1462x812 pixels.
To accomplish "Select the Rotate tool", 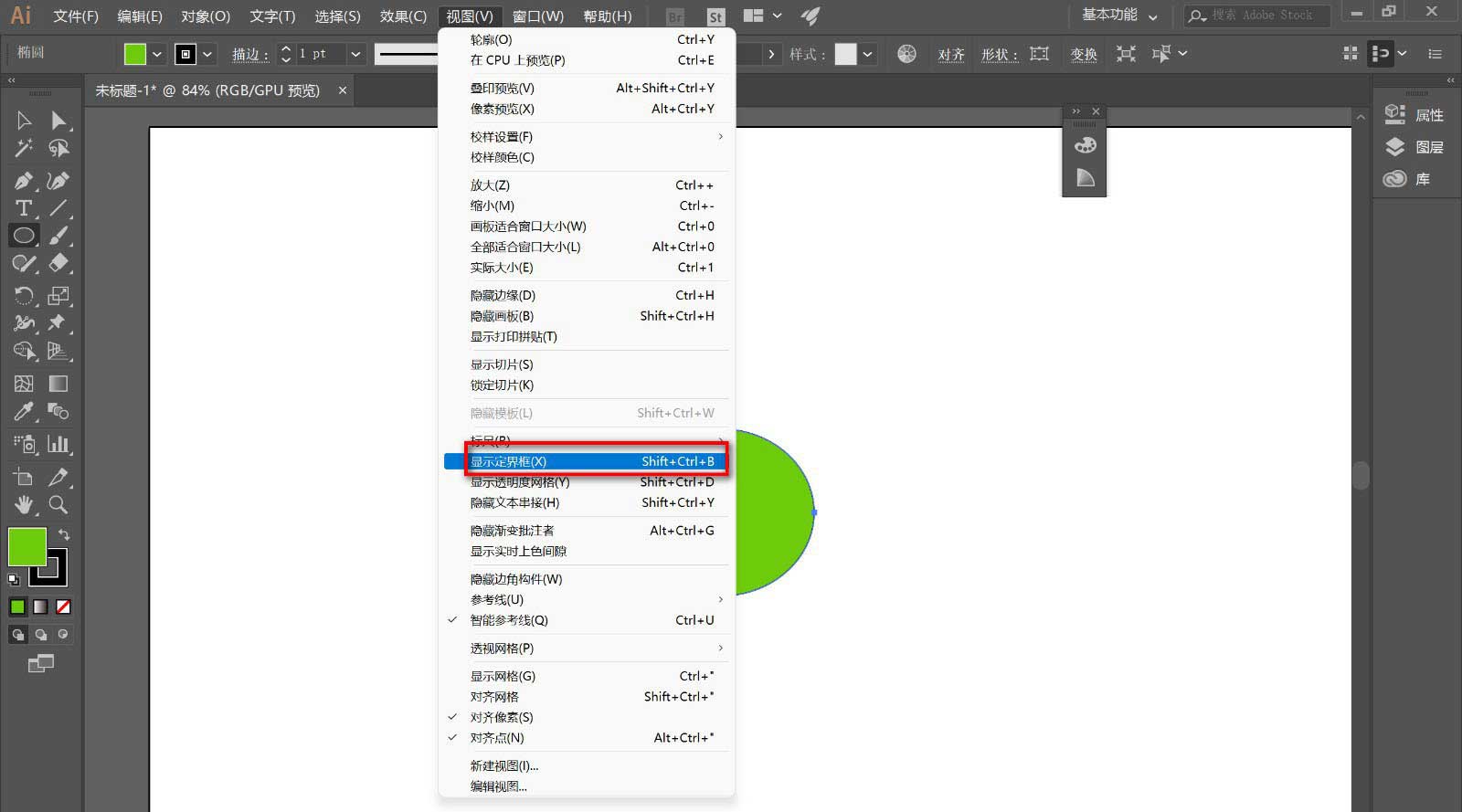I will click(24, 296).
